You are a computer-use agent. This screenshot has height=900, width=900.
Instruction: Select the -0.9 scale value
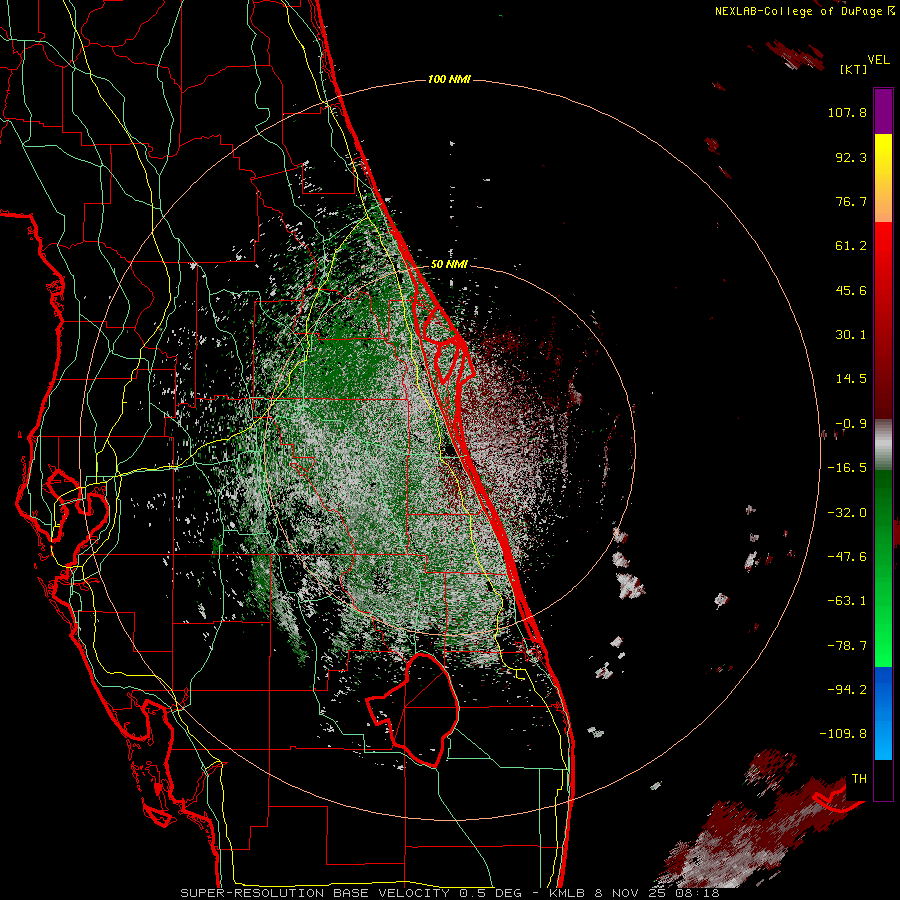pyautogui.click(x=851, y=424)
